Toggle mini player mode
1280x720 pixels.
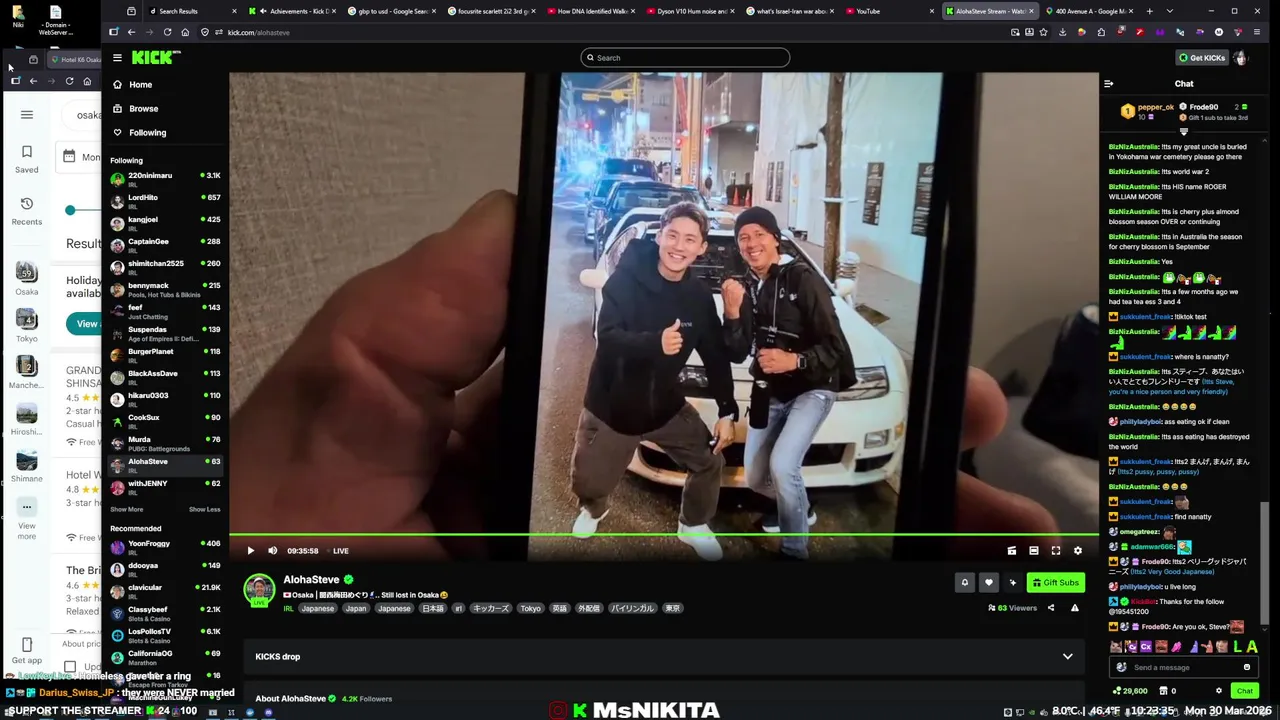click(x=1012, y=551)
